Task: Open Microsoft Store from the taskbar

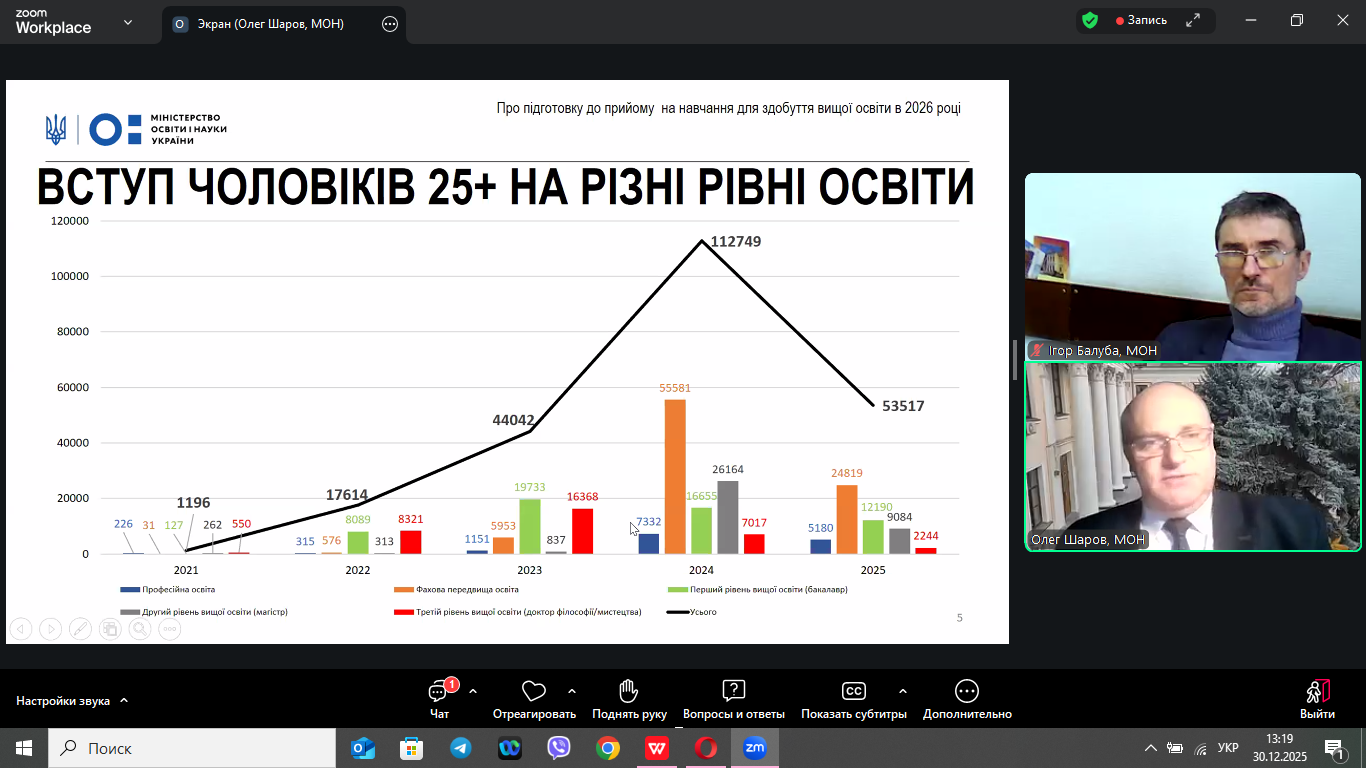Action: pos(411,748)
